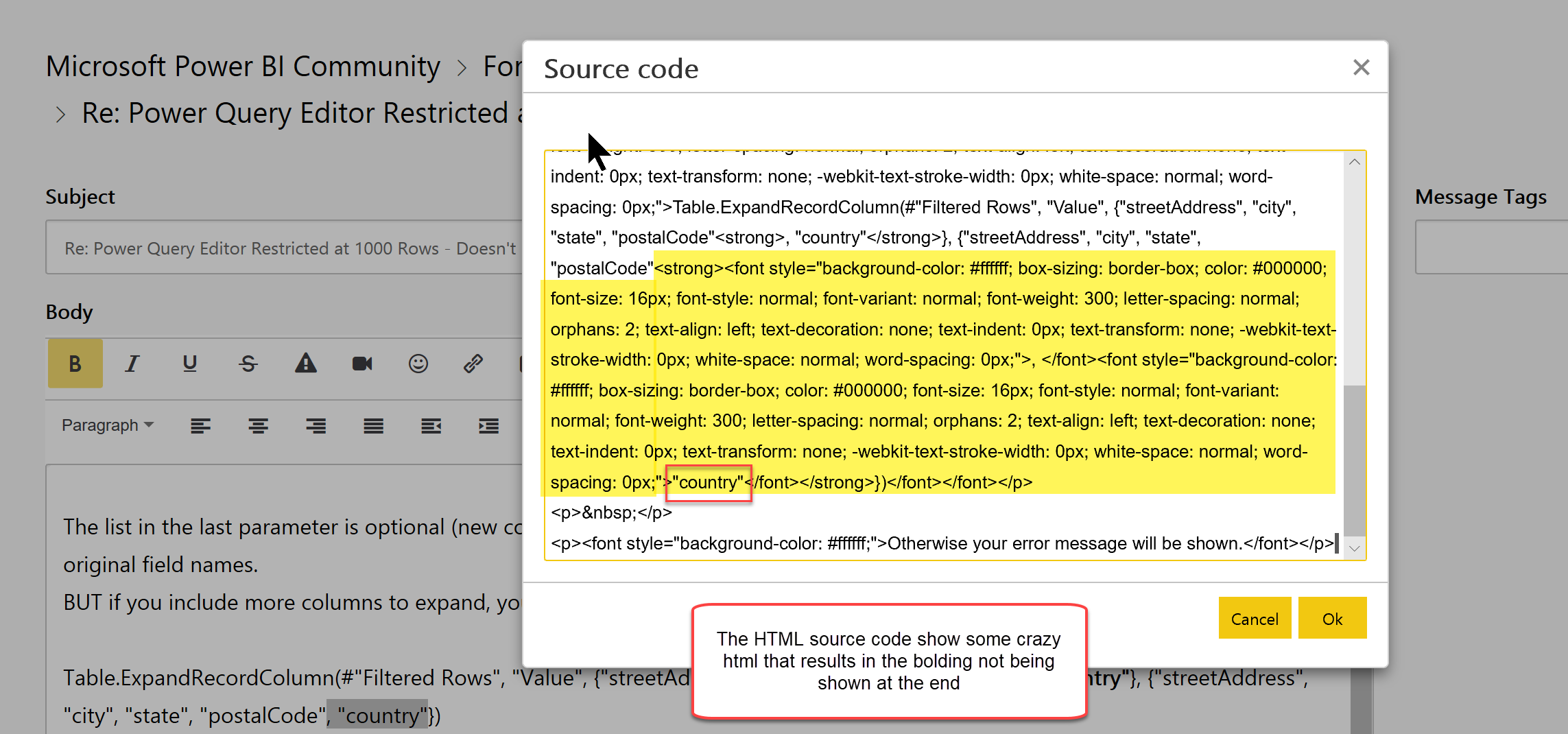Insert a link with chain icon
The image size is (1568, 734).
click(x=473, y=364)
